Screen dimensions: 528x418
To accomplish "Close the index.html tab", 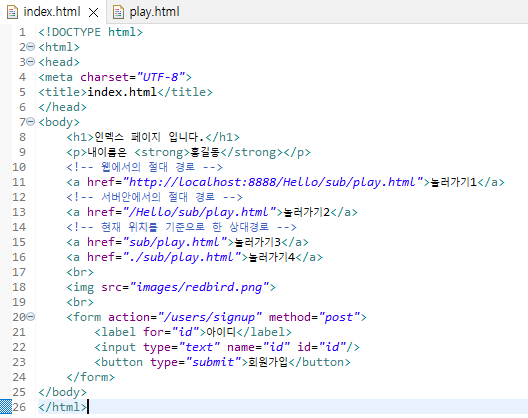I will pos(93,13).
